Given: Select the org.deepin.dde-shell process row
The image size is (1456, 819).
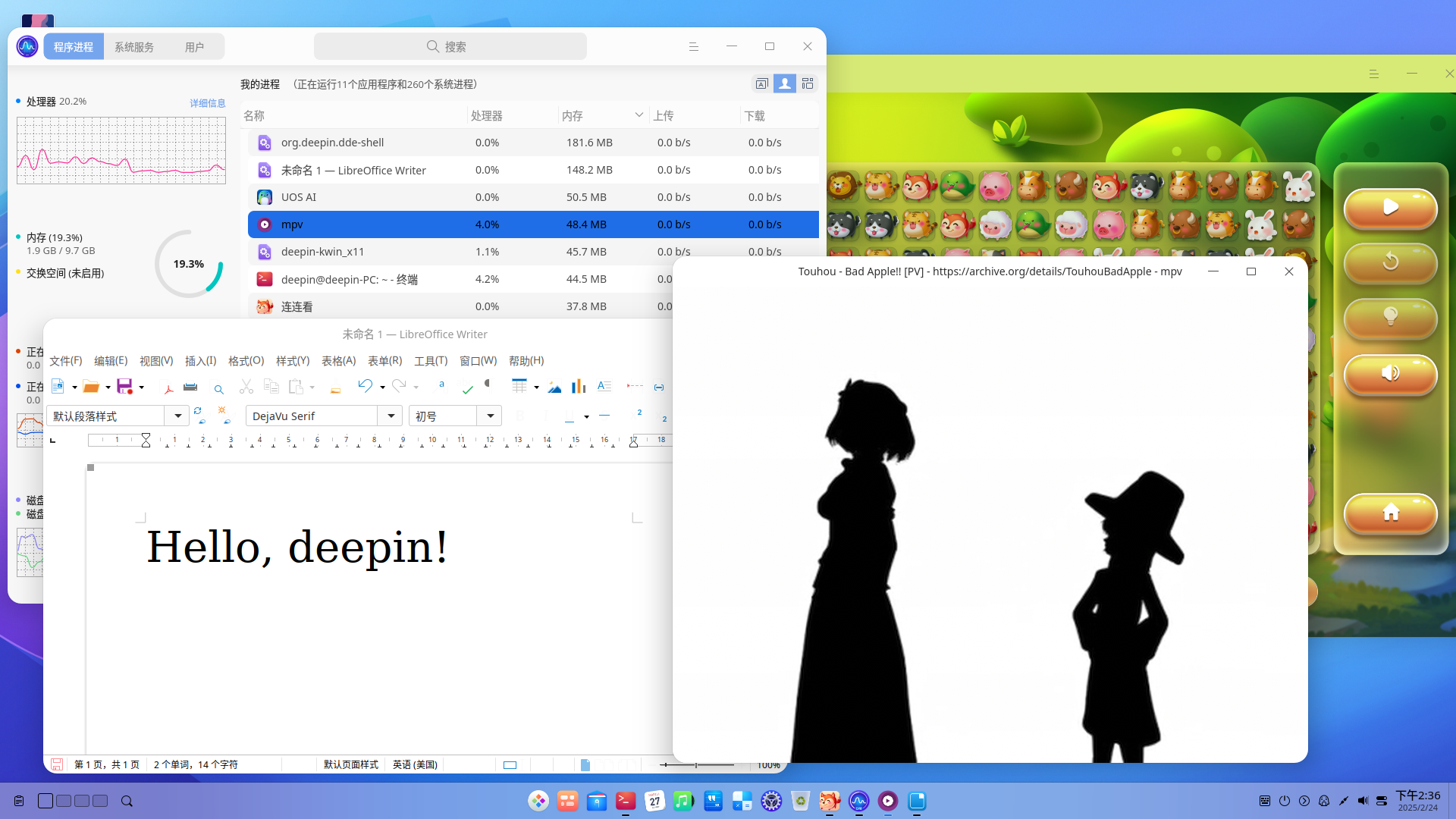Looking at the screenshot, I should pyautogui.click(x=533, y=143).
